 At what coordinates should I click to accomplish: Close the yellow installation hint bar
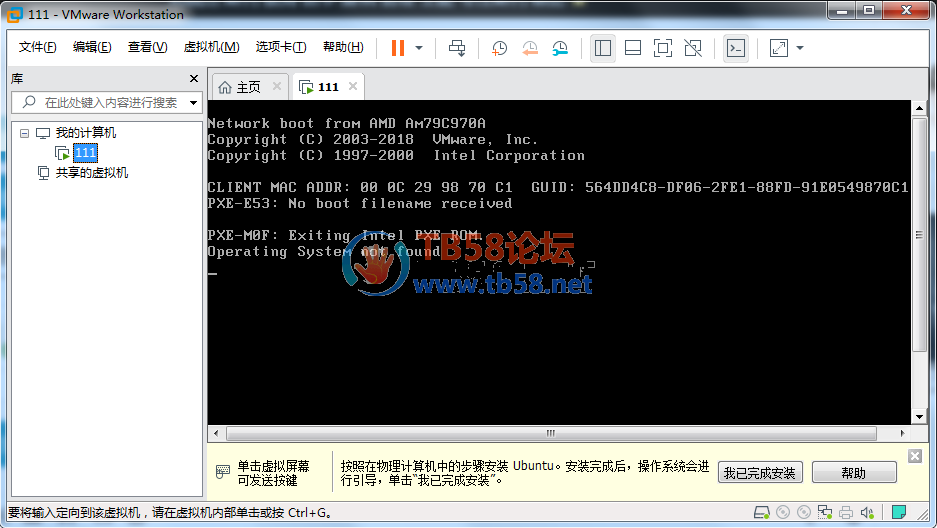click(x=915, y=456)
